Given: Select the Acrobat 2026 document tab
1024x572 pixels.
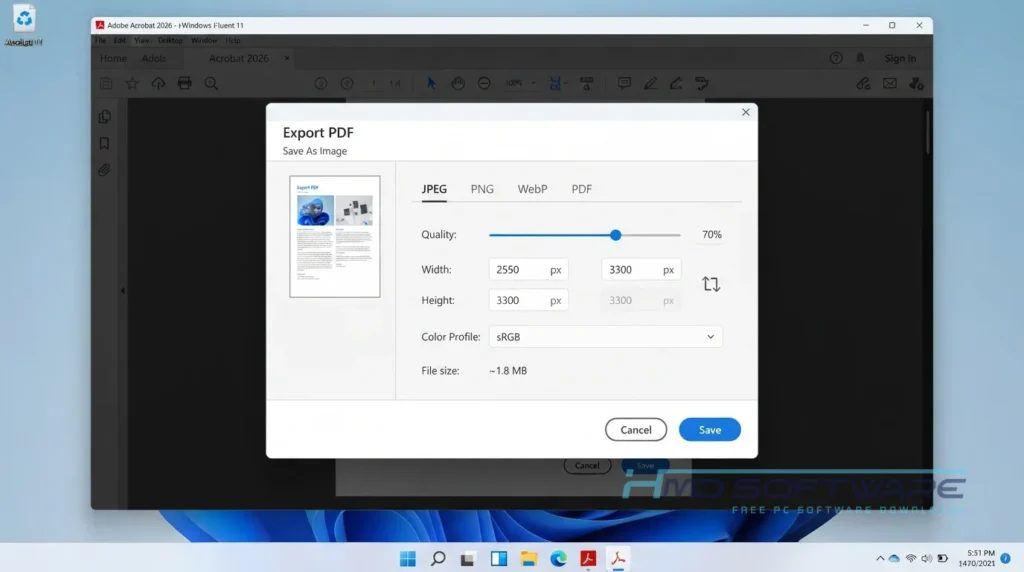Looking at the screenshot, I should pyautogui.click(x=238, y=58).
